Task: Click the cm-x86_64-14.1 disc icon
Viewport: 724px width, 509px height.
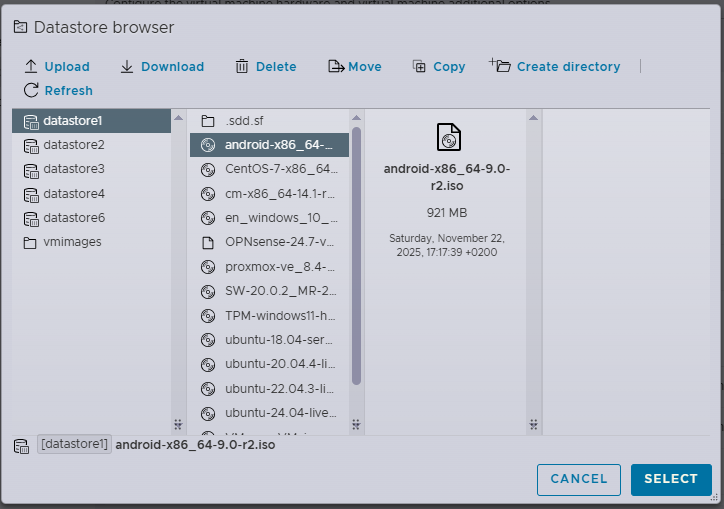Action: [x=208, y=194]
